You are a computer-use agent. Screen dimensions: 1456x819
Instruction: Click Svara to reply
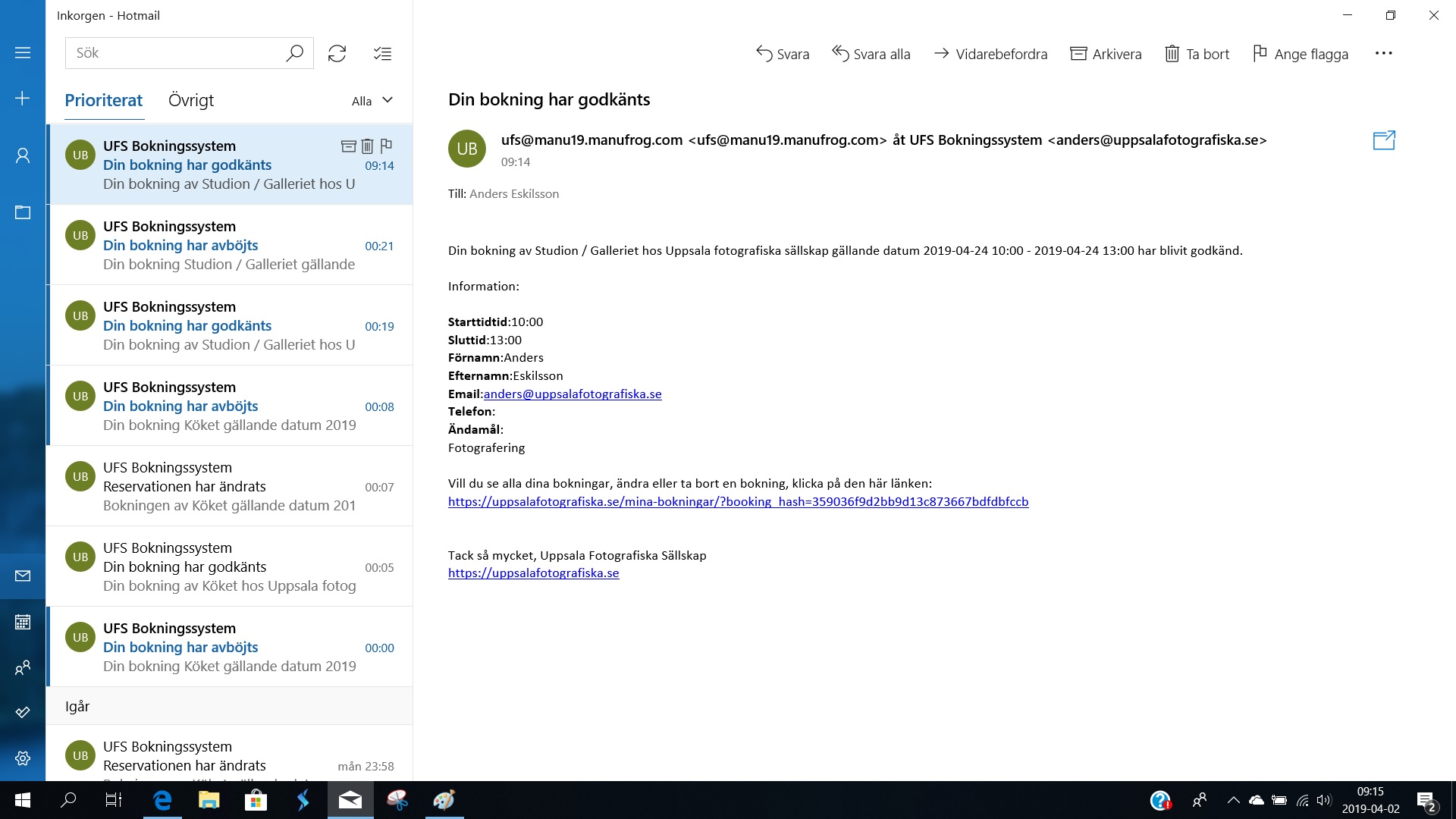tap(783, 54)
